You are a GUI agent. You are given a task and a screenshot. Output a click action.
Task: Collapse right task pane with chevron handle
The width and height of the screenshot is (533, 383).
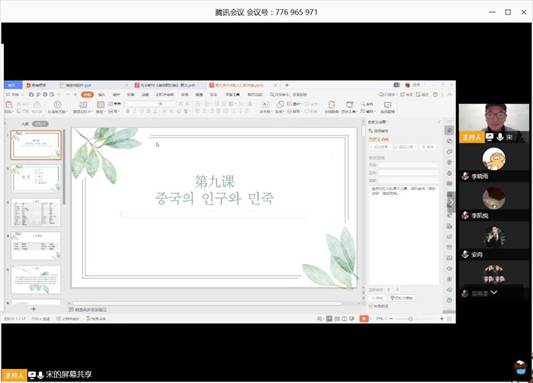(451, 203)
